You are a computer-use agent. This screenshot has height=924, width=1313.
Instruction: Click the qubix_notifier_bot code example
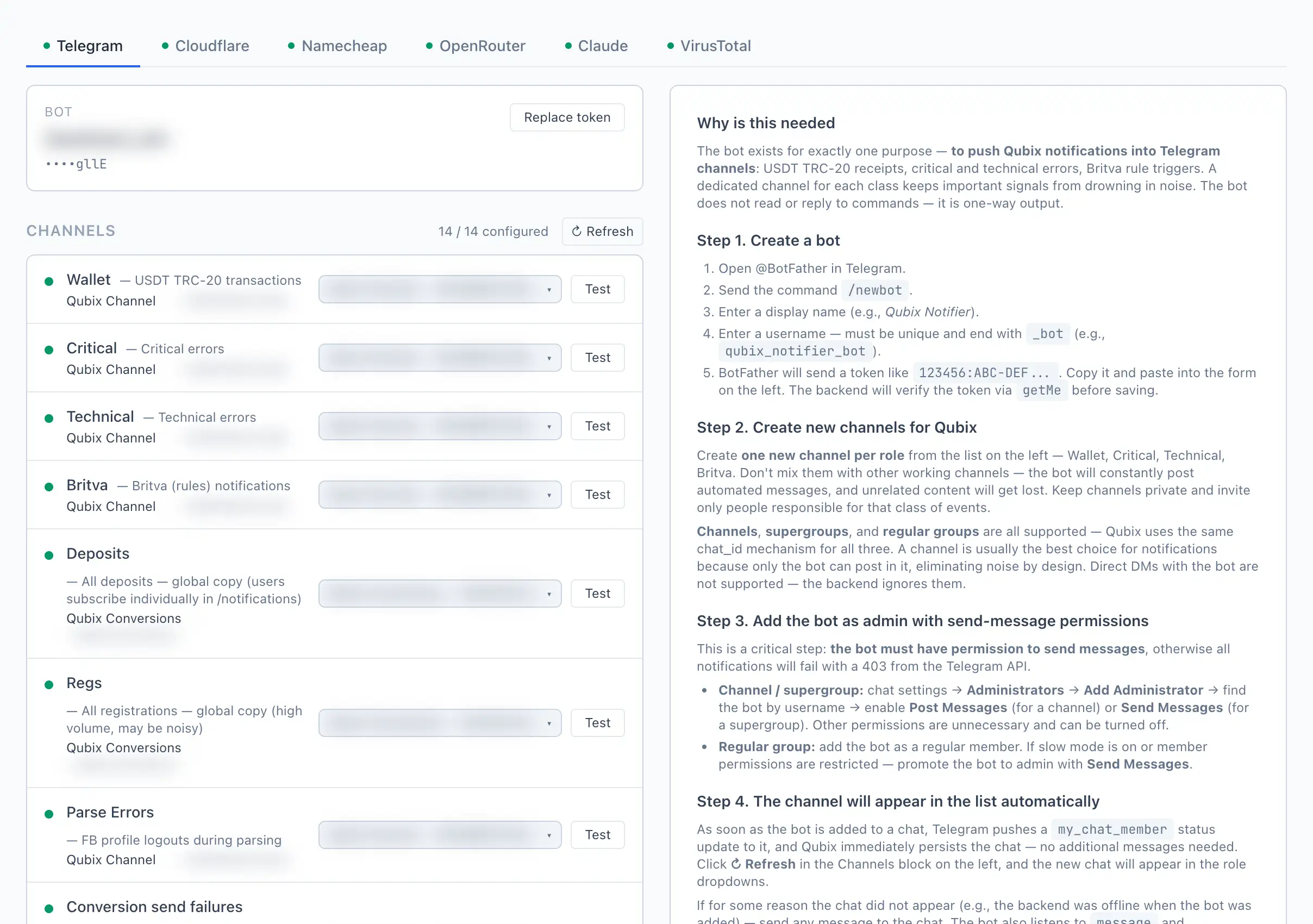click(x=796, y=351)
